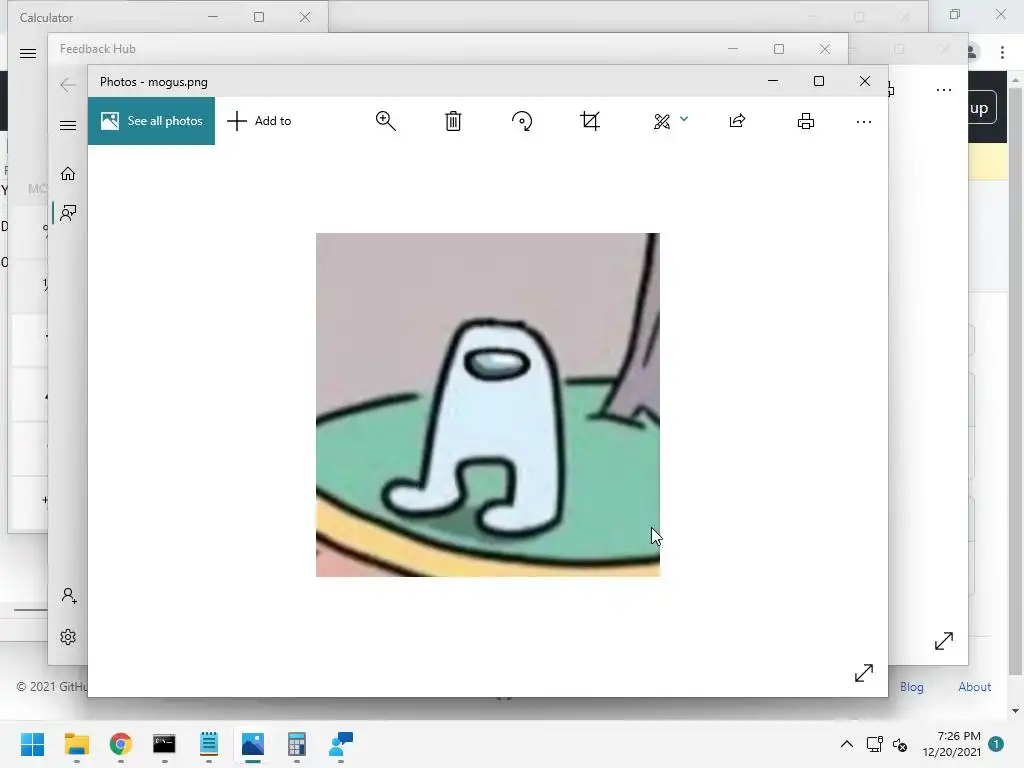Open the Windows Start menu

pyautogui.click(x=33, y=744)
